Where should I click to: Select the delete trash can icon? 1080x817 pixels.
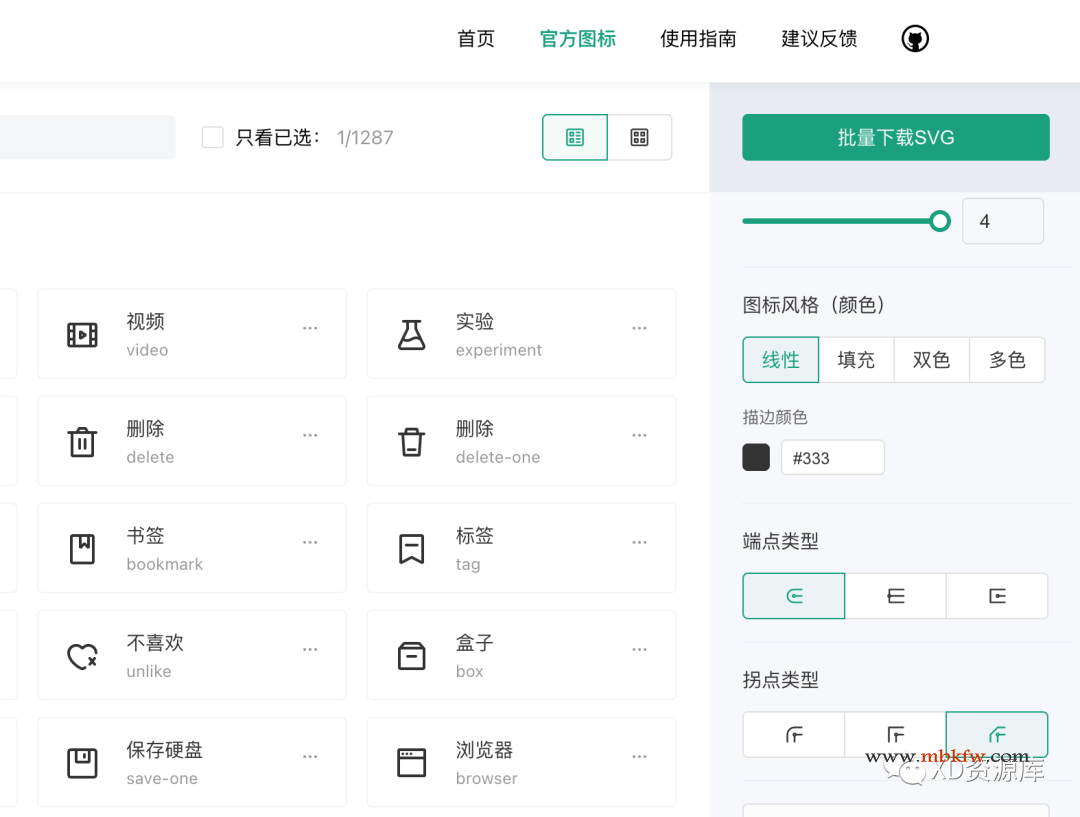82,442
